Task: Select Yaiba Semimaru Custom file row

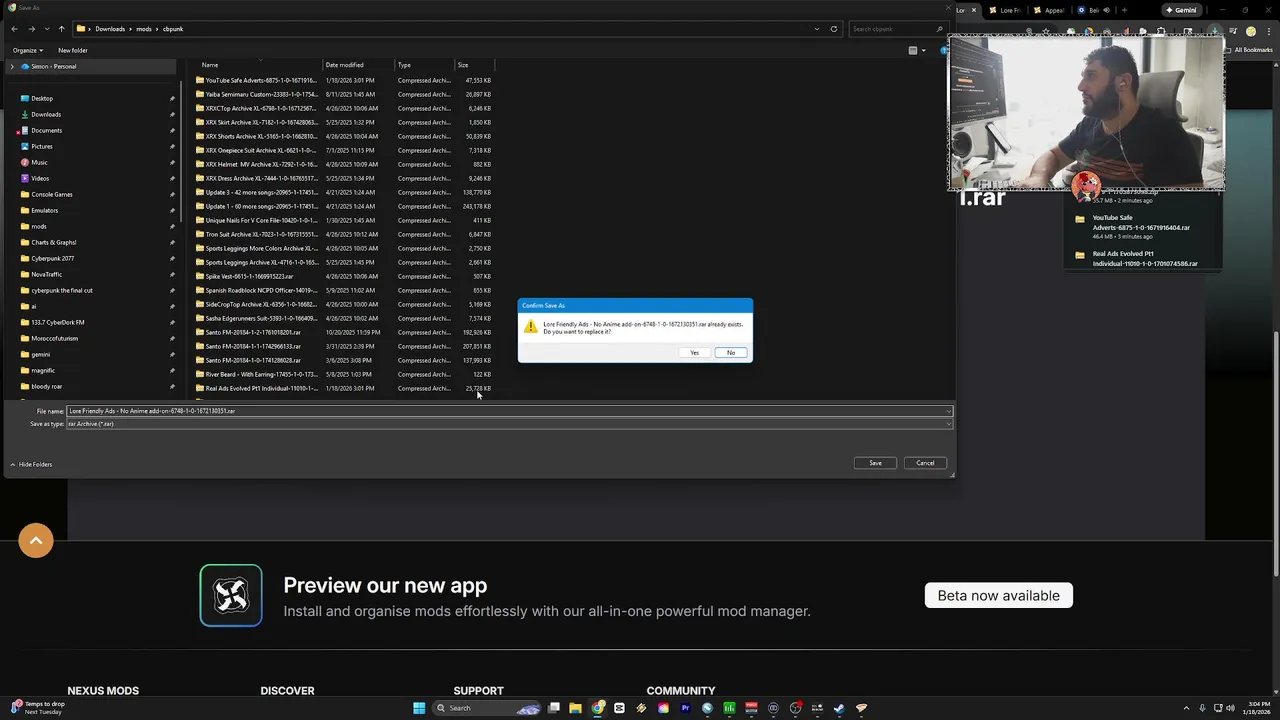Action: (x=343, y=94)
